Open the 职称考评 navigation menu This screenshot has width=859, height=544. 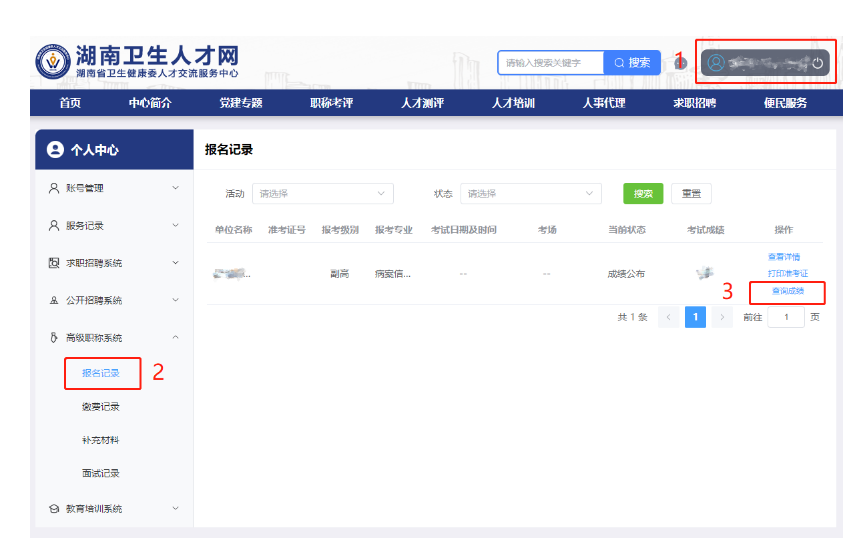click(331, 103)
